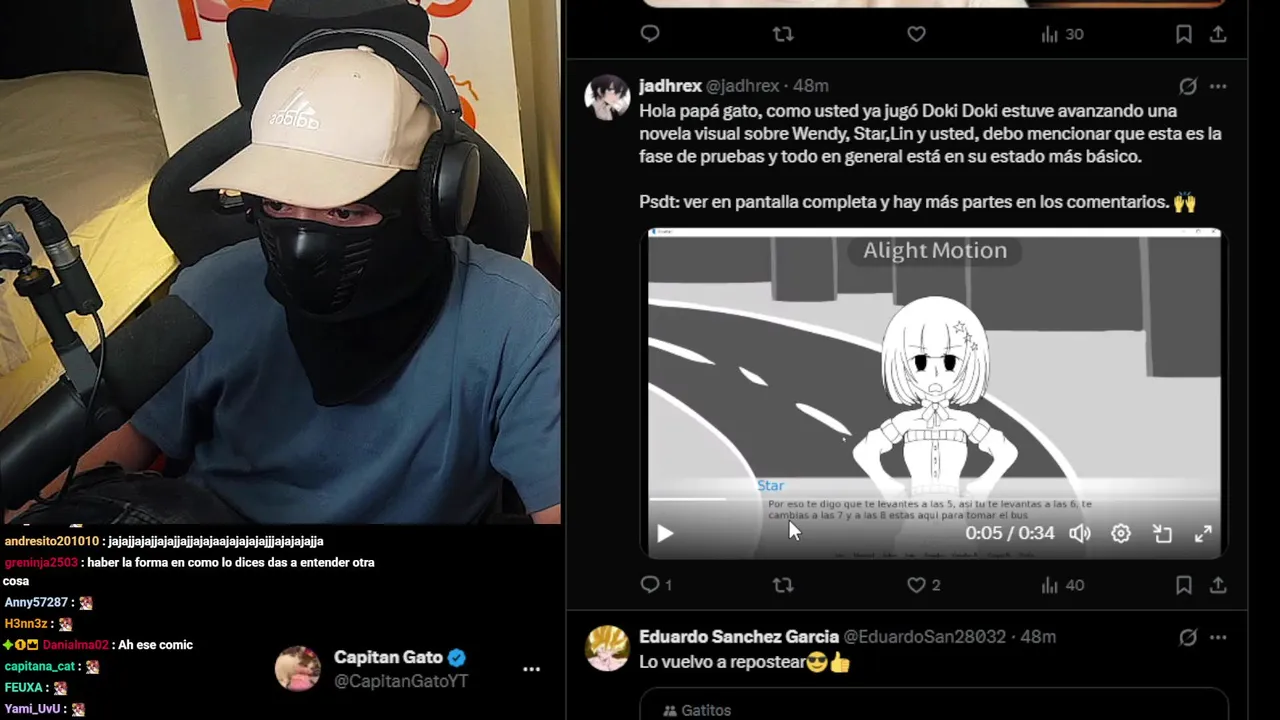
Task: Like the jadhrex tweet heart icon
Action: (916, 585)
